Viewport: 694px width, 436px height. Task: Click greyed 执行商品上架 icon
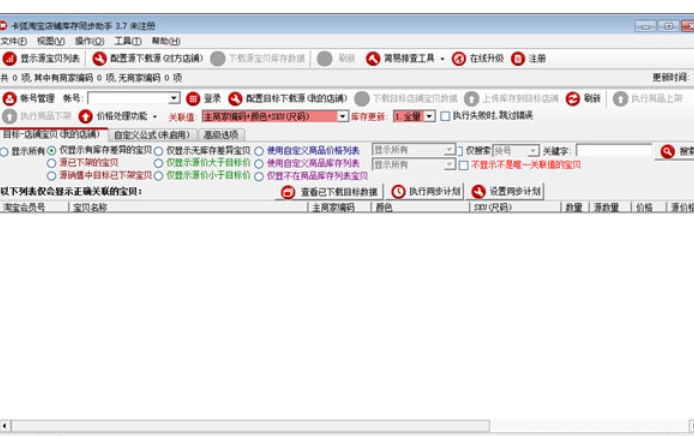point(621,98)
